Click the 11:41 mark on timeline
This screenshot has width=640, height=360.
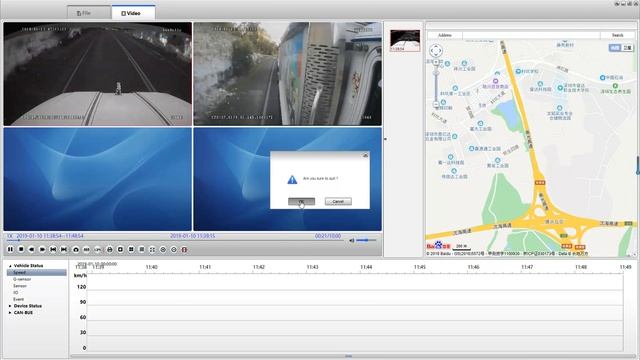pos(205,267)
